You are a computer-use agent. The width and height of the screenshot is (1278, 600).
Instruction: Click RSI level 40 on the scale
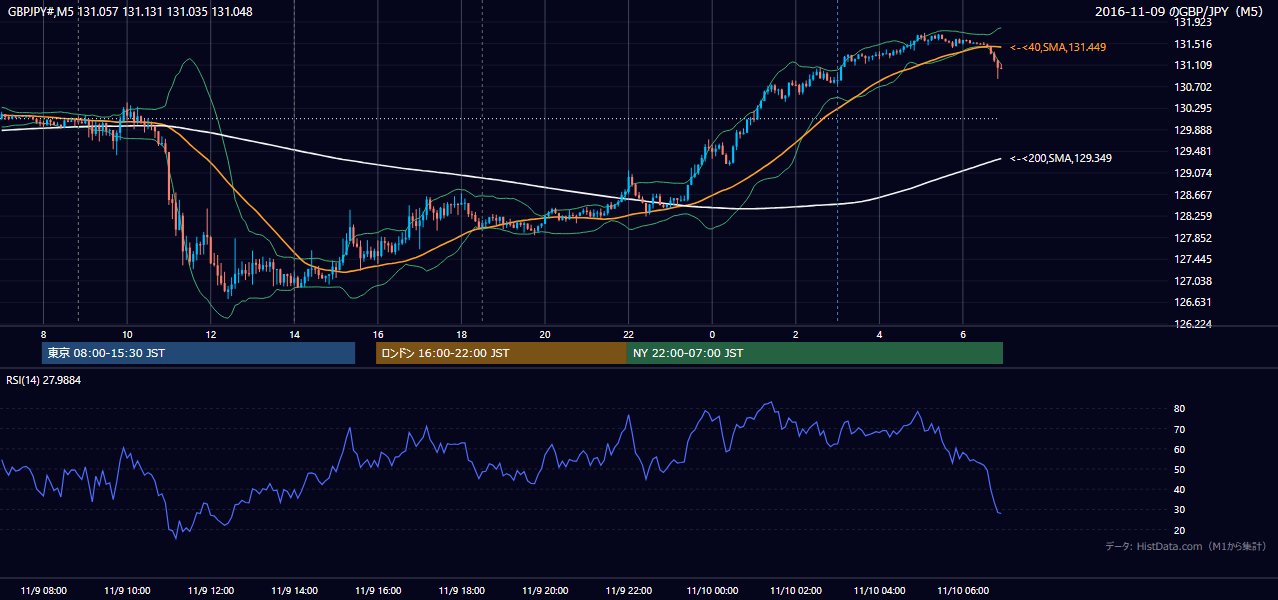pyautogui.click(x=1180, y=489)
